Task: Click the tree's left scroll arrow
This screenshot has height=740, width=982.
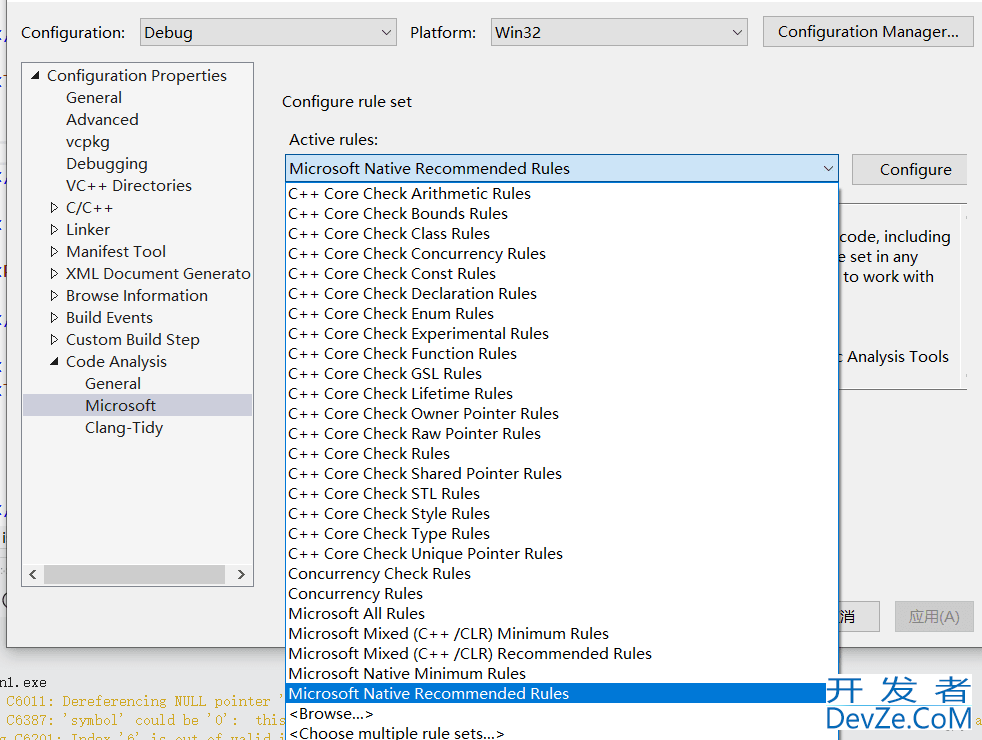Action: [x=33, y=574]
